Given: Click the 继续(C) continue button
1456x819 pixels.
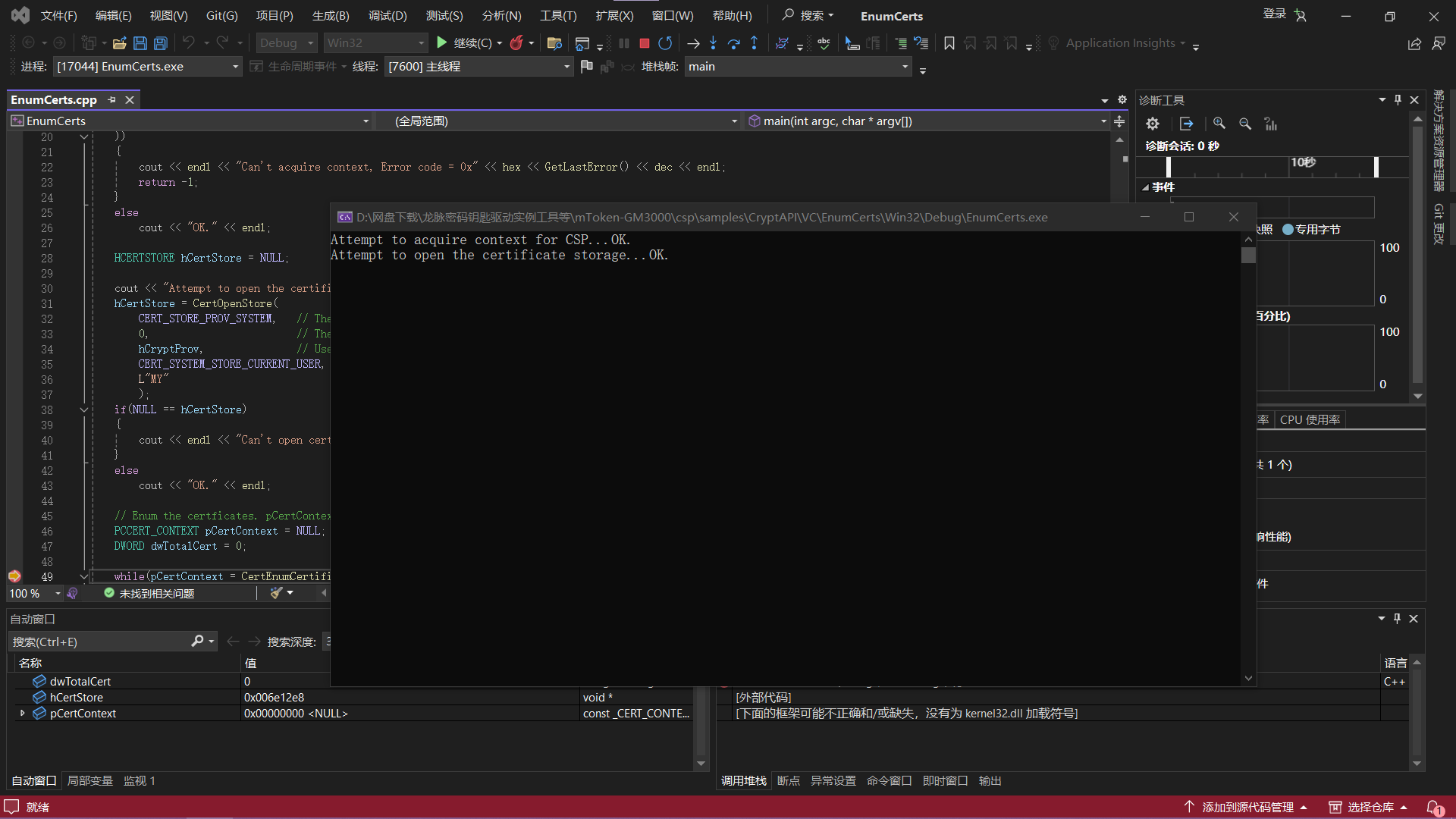Looking at the screenshot, I should click(464, 43).
